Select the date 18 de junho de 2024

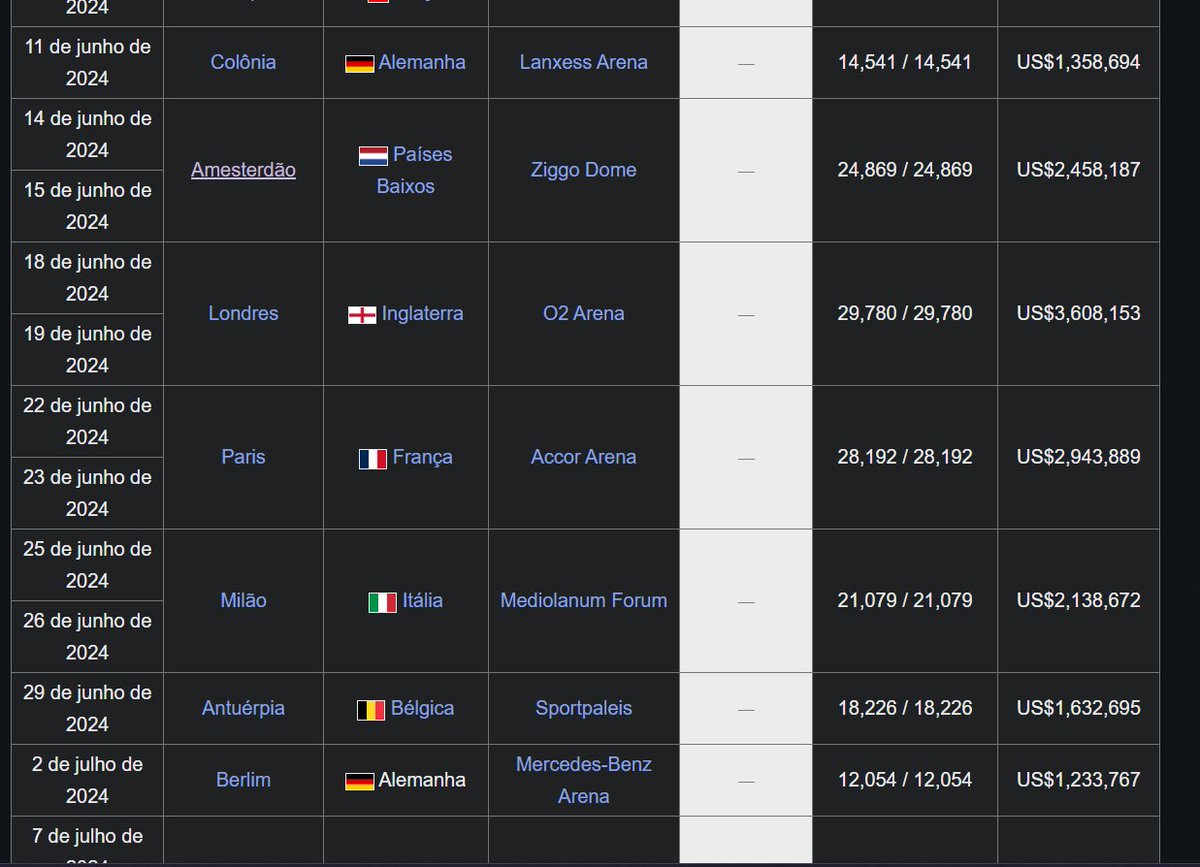pos(87,278)
